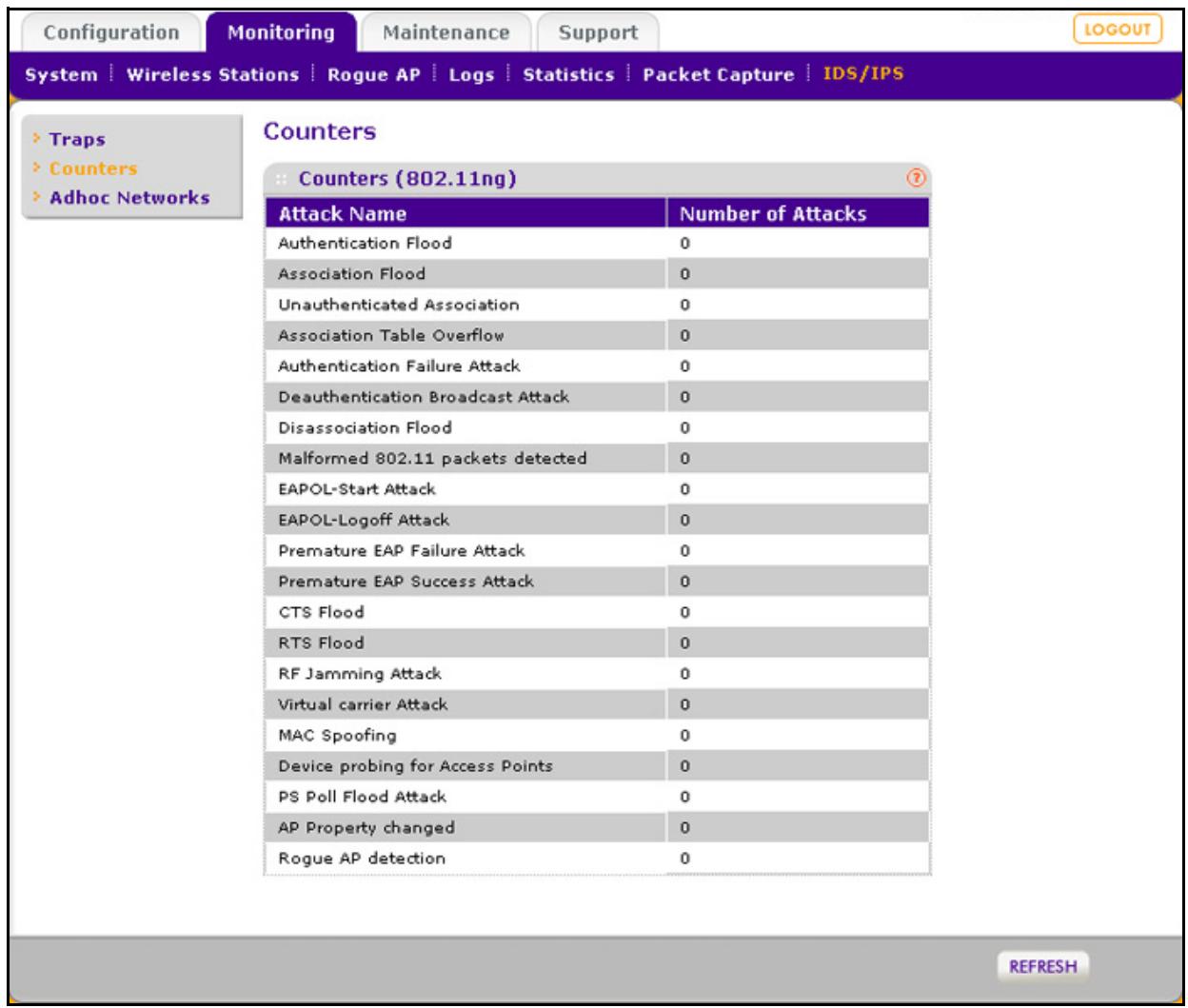
Task: Click the Unauthenticated Association entry
Action: [x=399, y=305]
